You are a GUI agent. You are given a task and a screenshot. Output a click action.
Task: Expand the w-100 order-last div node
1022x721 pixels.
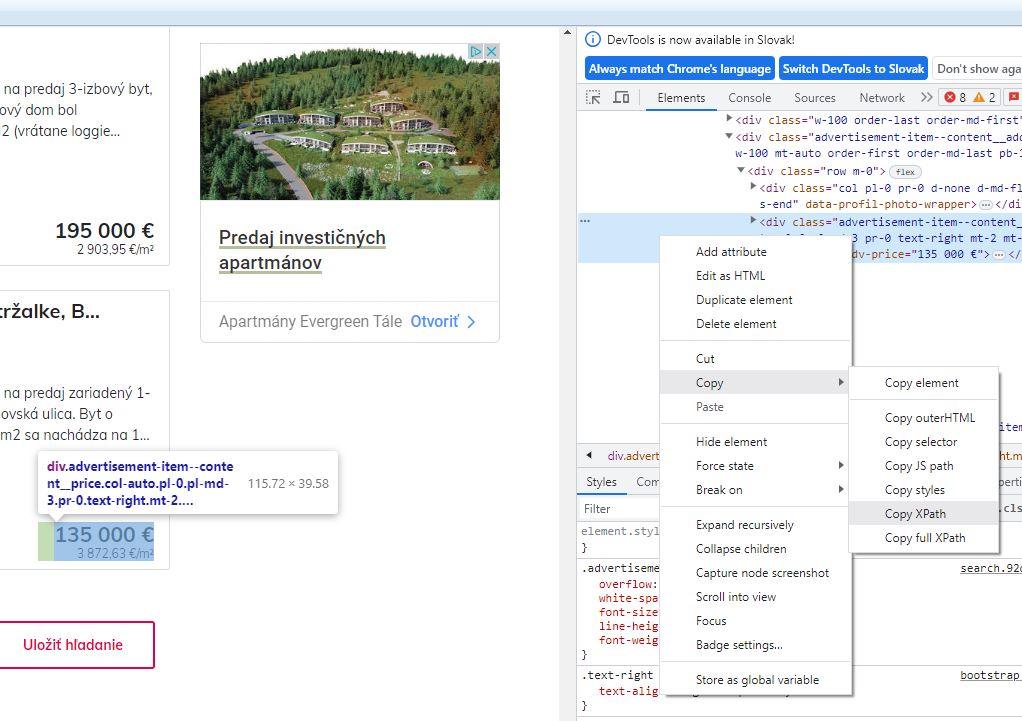[729, 120]
